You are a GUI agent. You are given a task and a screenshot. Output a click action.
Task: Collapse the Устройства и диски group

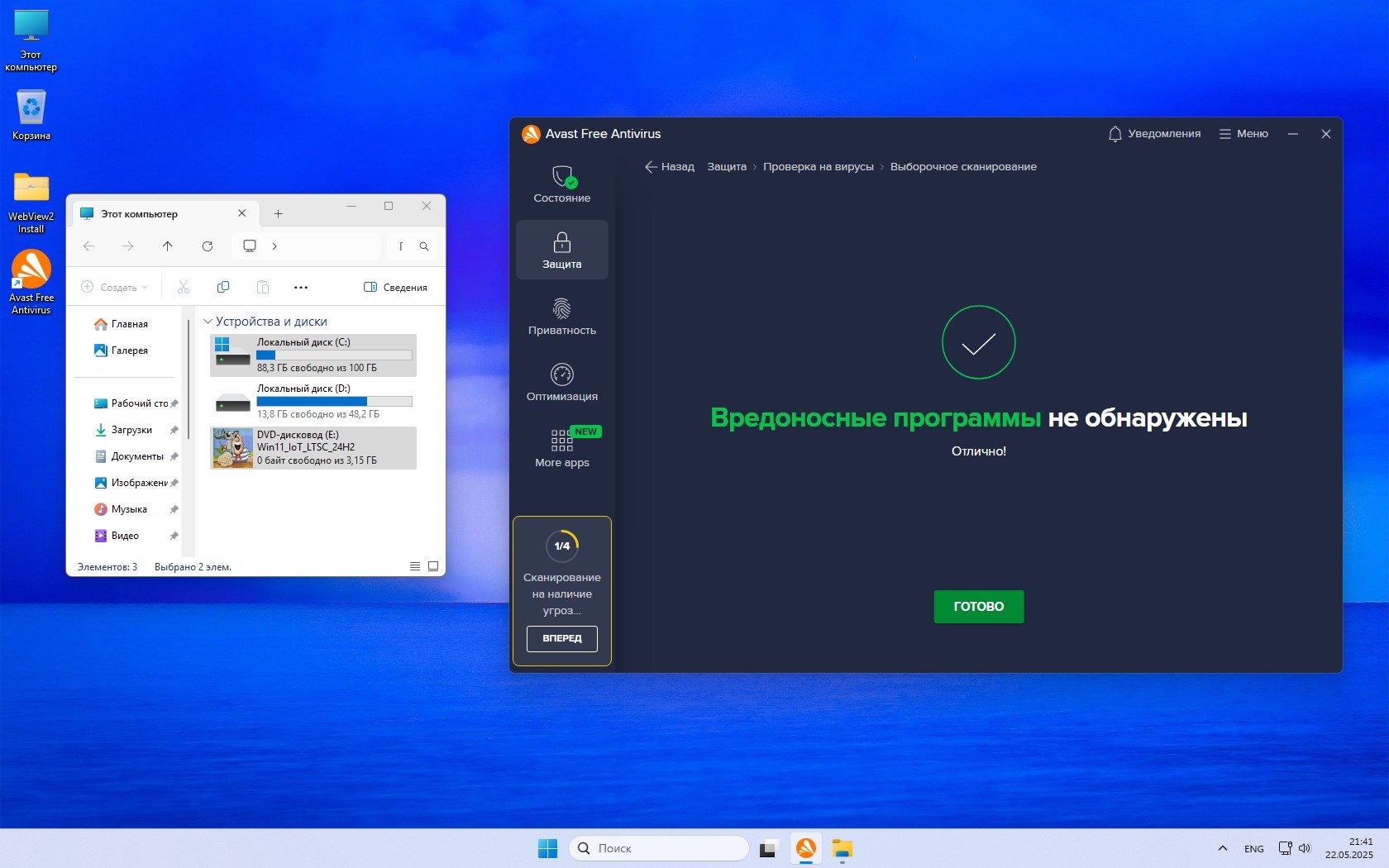point(208,322)
